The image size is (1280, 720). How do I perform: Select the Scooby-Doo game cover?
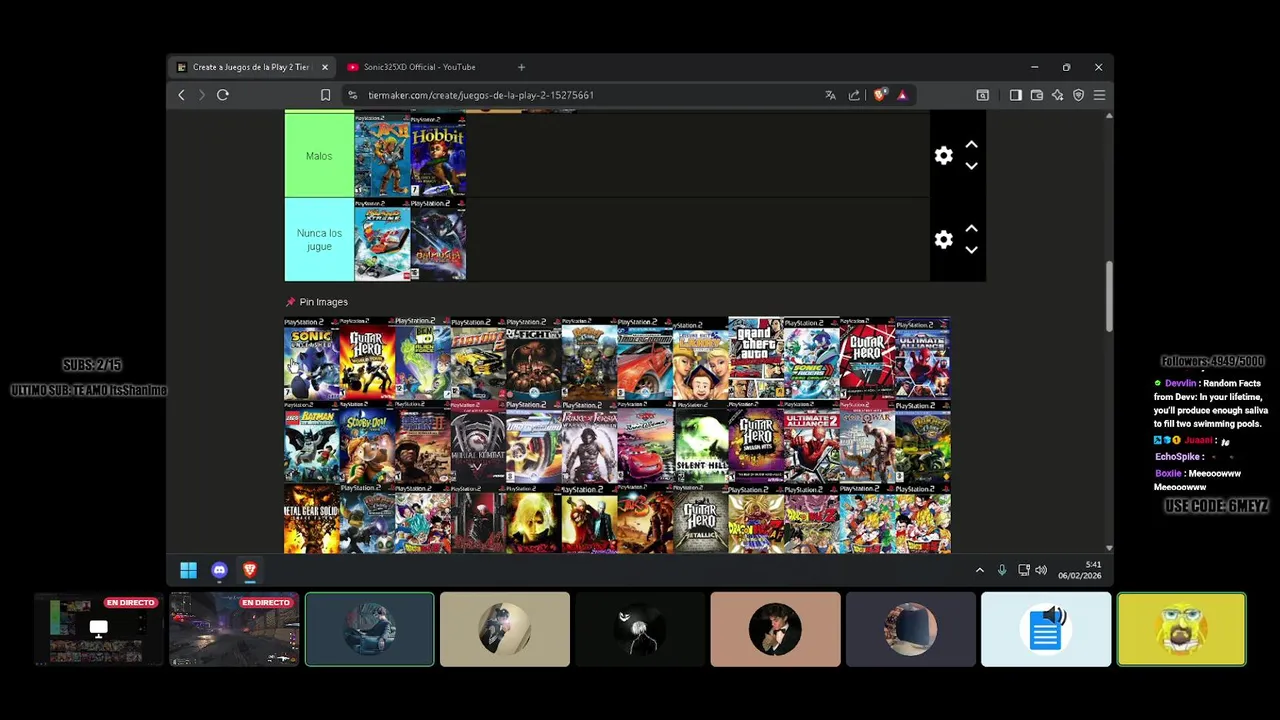367,442
